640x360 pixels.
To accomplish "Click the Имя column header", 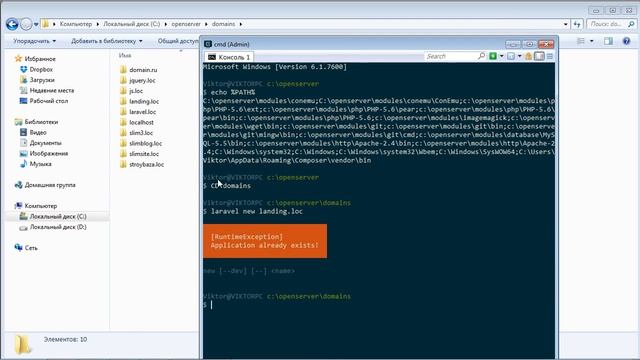I will (125, 55).
